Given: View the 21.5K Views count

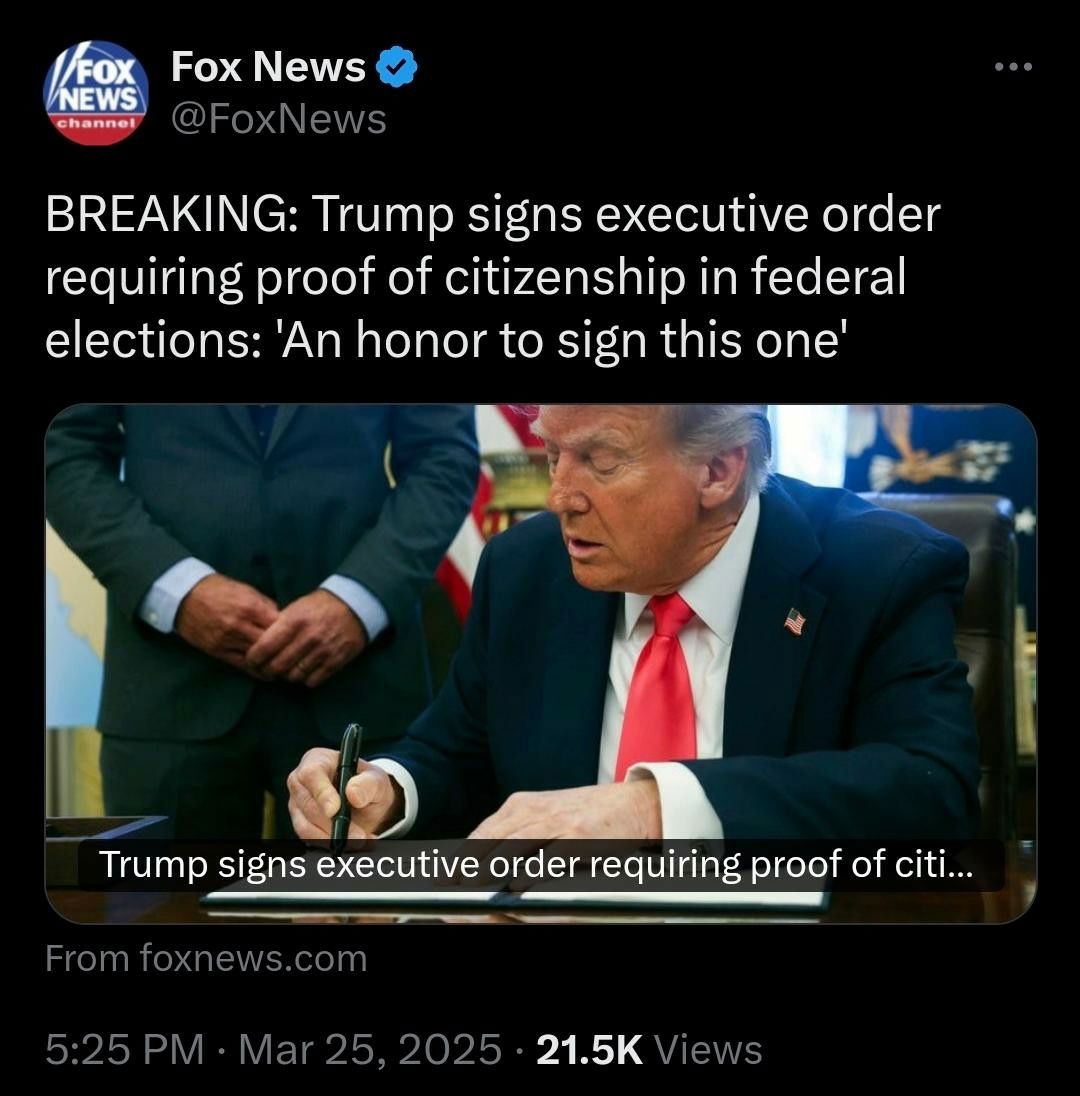Looking at the screenshot, I should (649, 1050).
